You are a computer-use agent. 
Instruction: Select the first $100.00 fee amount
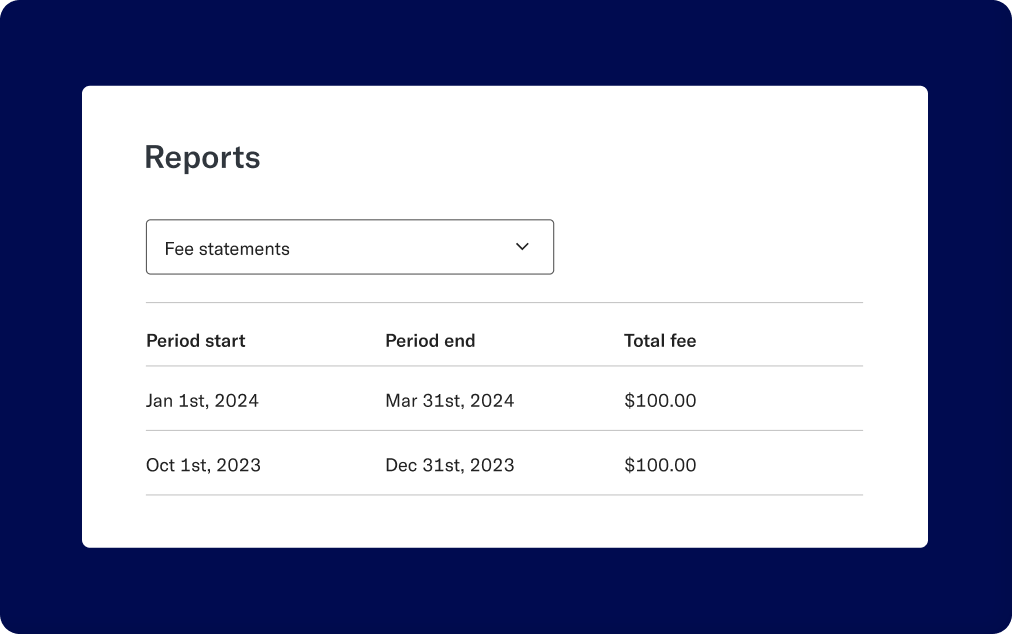coord(660,400)
